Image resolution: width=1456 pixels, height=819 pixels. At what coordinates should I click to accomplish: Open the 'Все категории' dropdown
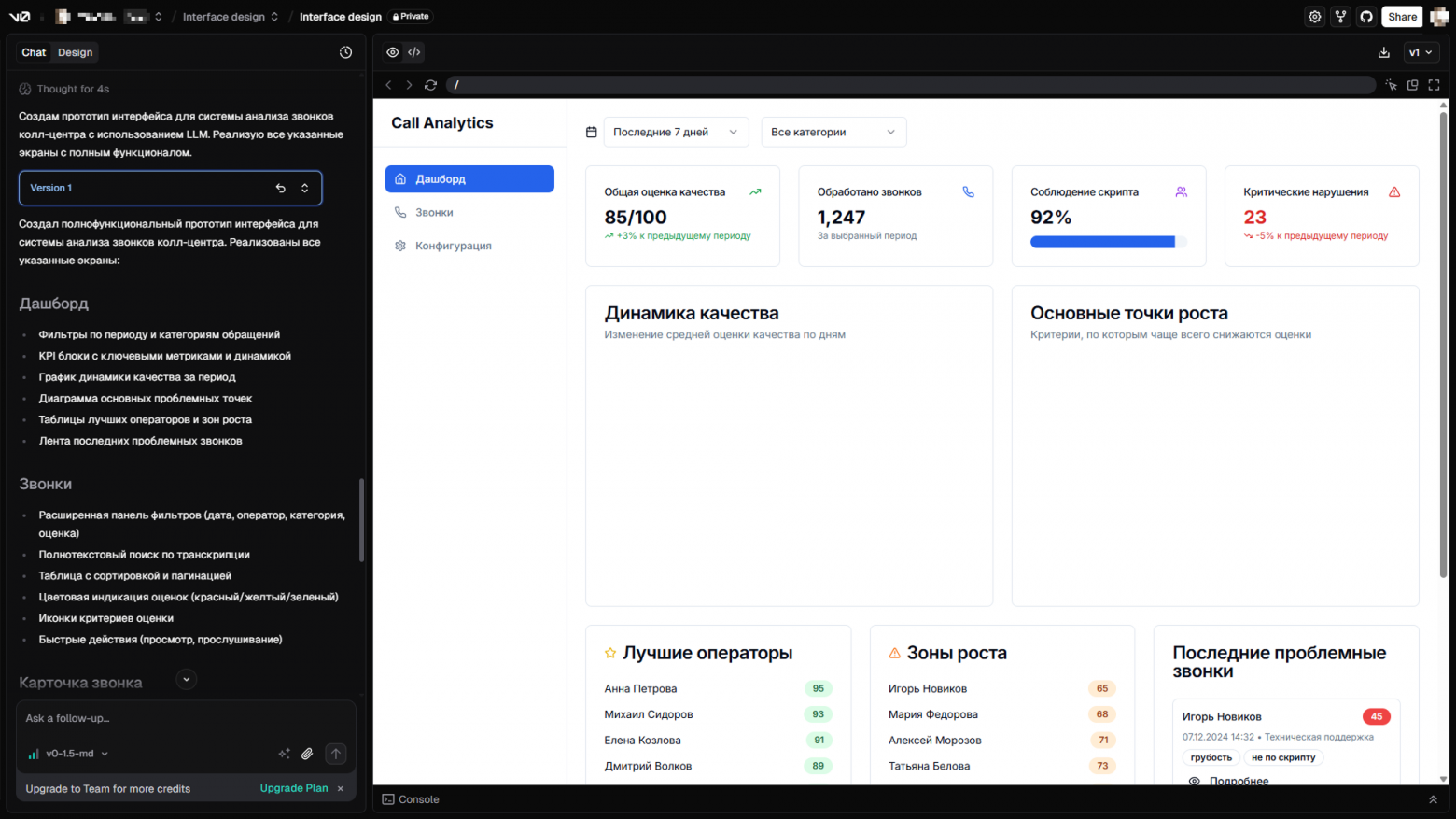(833, 133)
